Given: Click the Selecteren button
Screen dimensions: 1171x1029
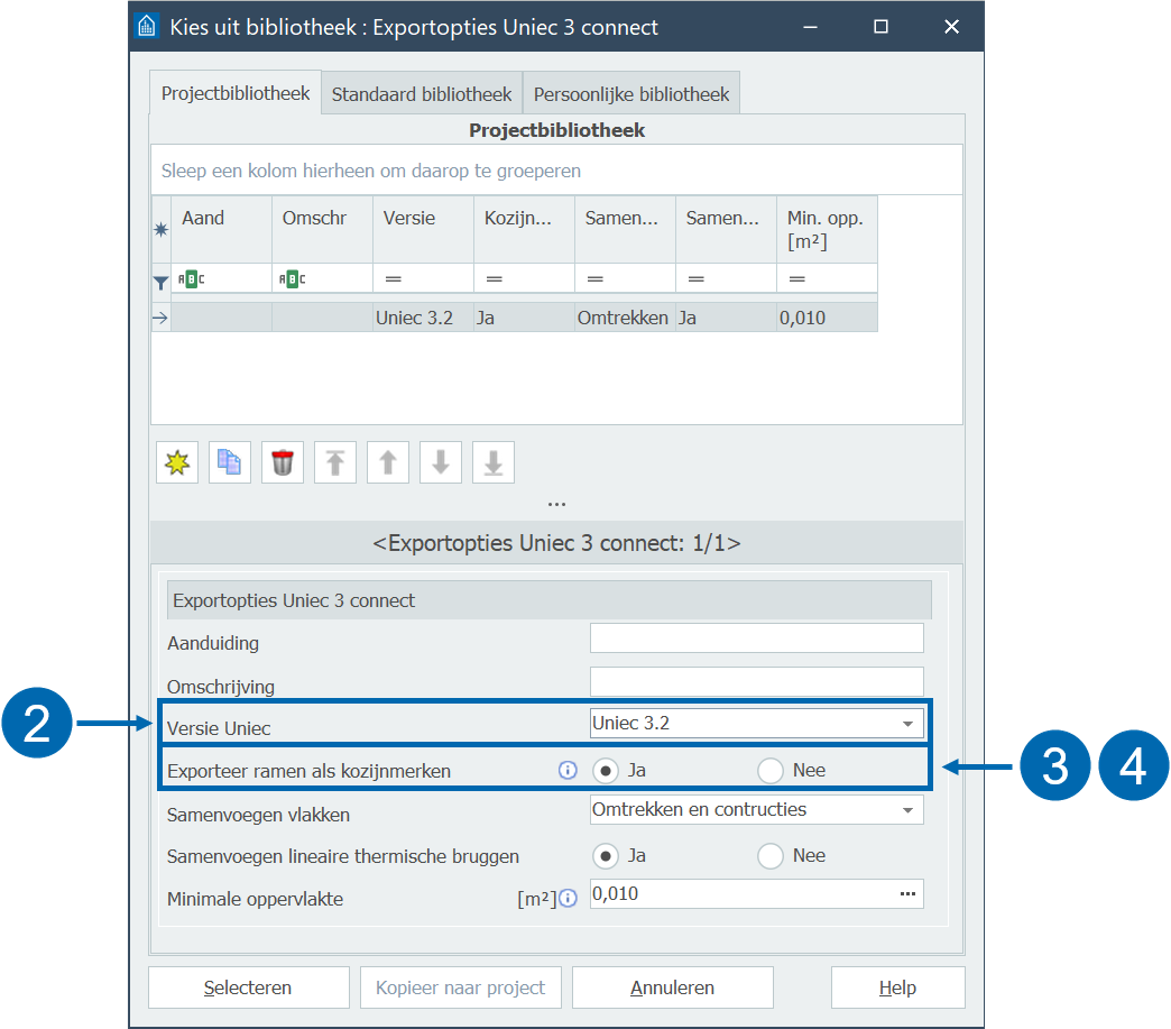Looking at the screenshot, I should coord(248,988).
